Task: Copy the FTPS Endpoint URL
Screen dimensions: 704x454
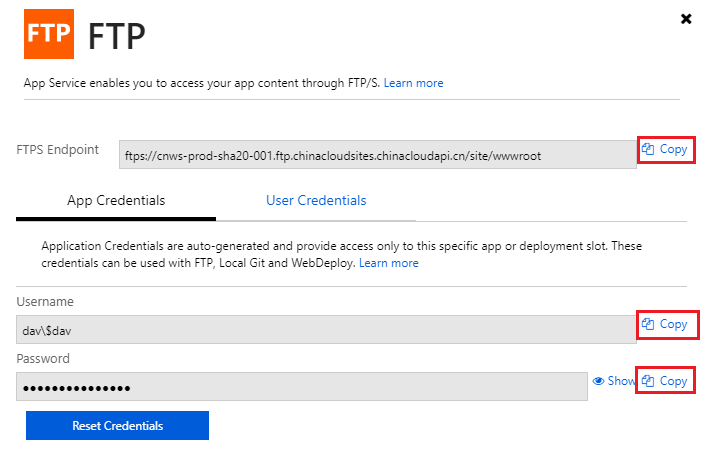Action: point(666,150)
